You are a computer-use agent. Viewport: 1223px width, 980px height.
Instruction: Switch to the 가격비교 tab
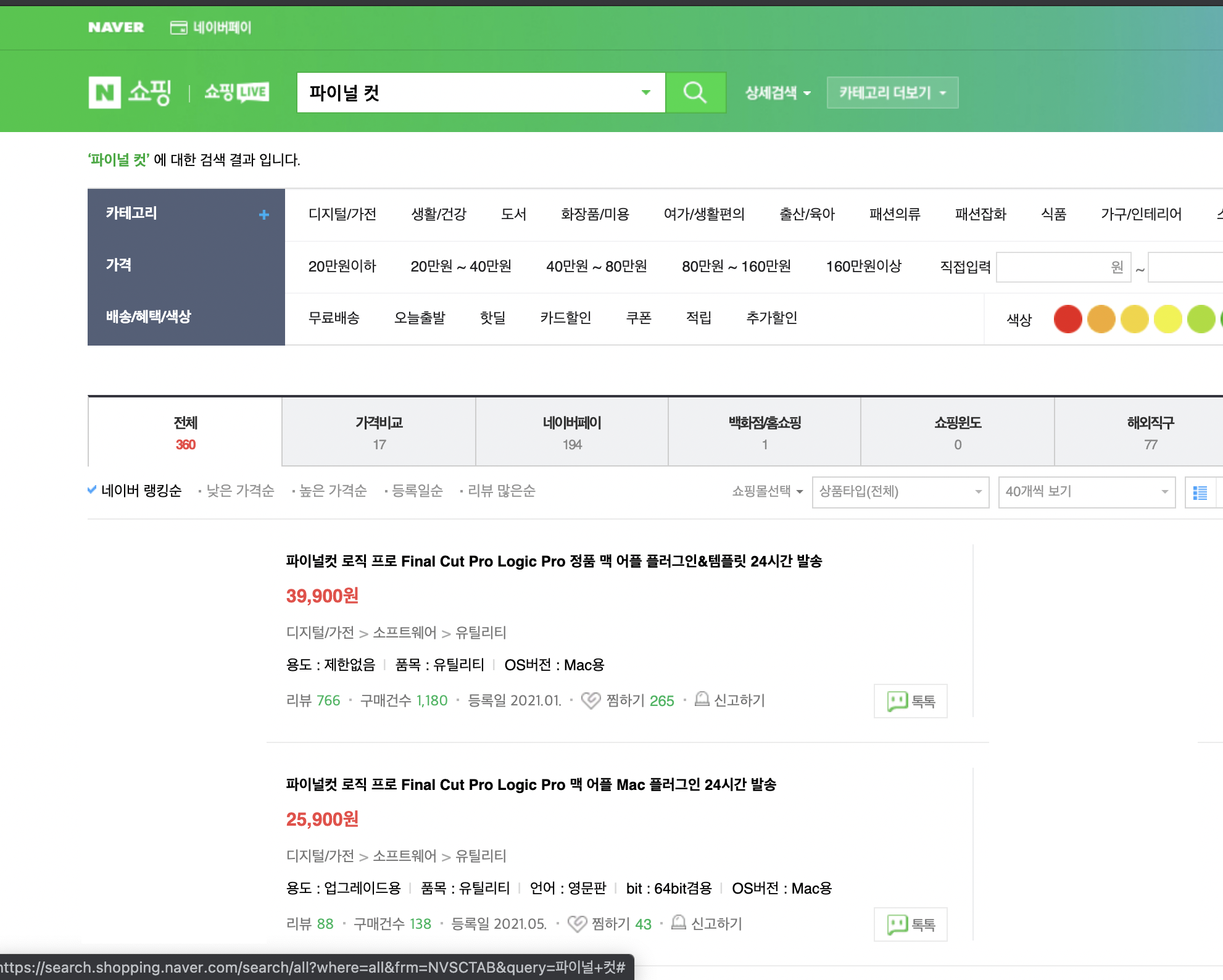coord(379,432)
